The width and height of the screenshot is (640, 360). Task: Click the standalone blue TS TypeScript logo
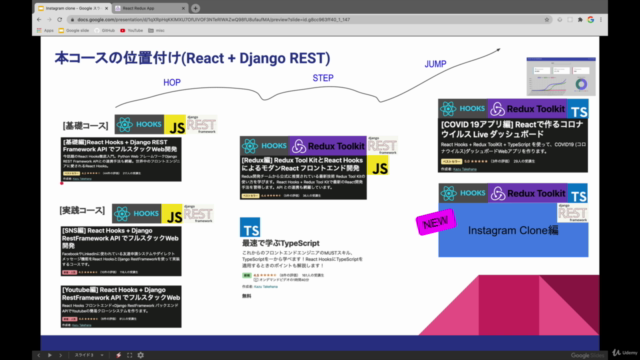point(250,227)
